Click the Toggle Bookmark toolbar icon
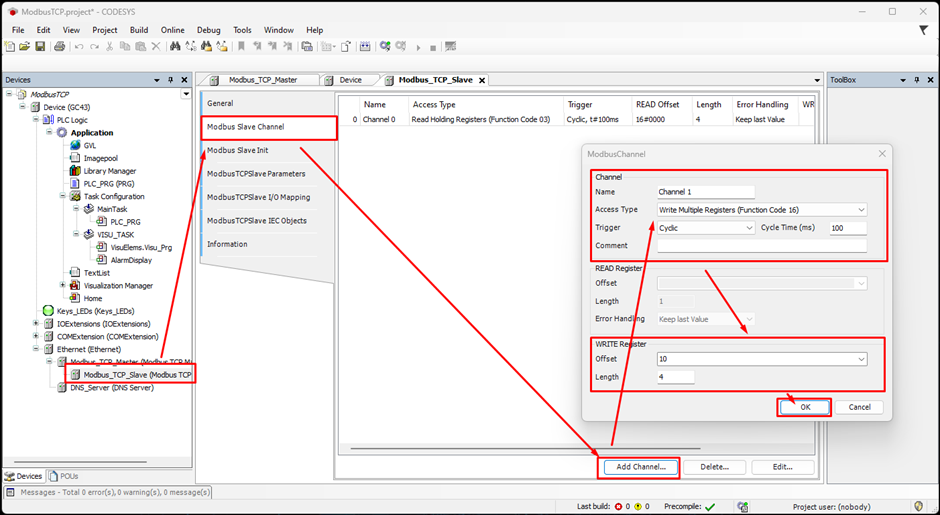Image resolution: width=940 pixels, height=515 pixels. coord(241,46)
